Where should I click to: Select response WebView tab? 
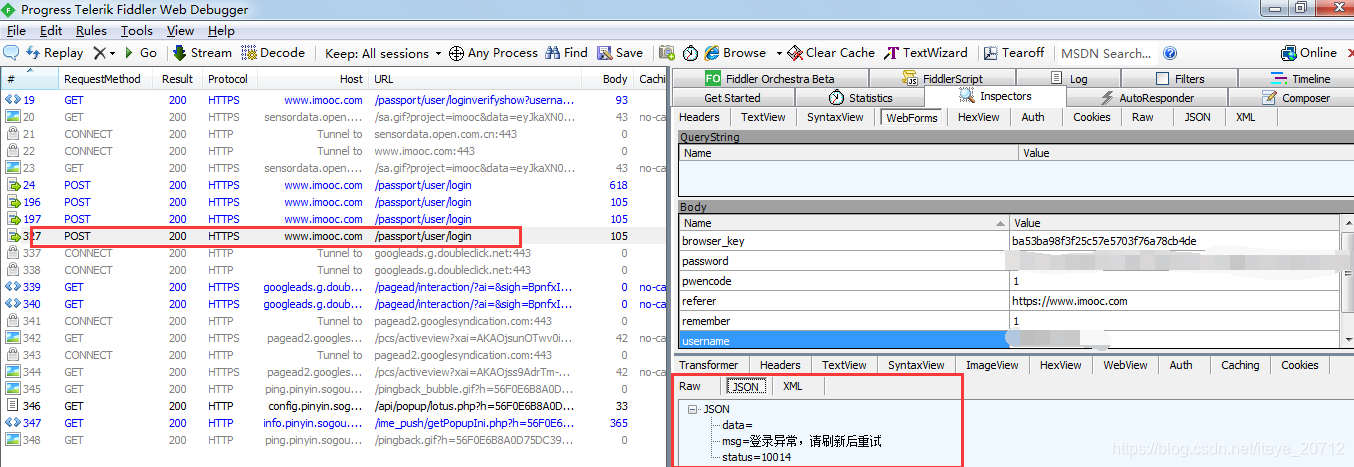click(x=1125, y=365)
